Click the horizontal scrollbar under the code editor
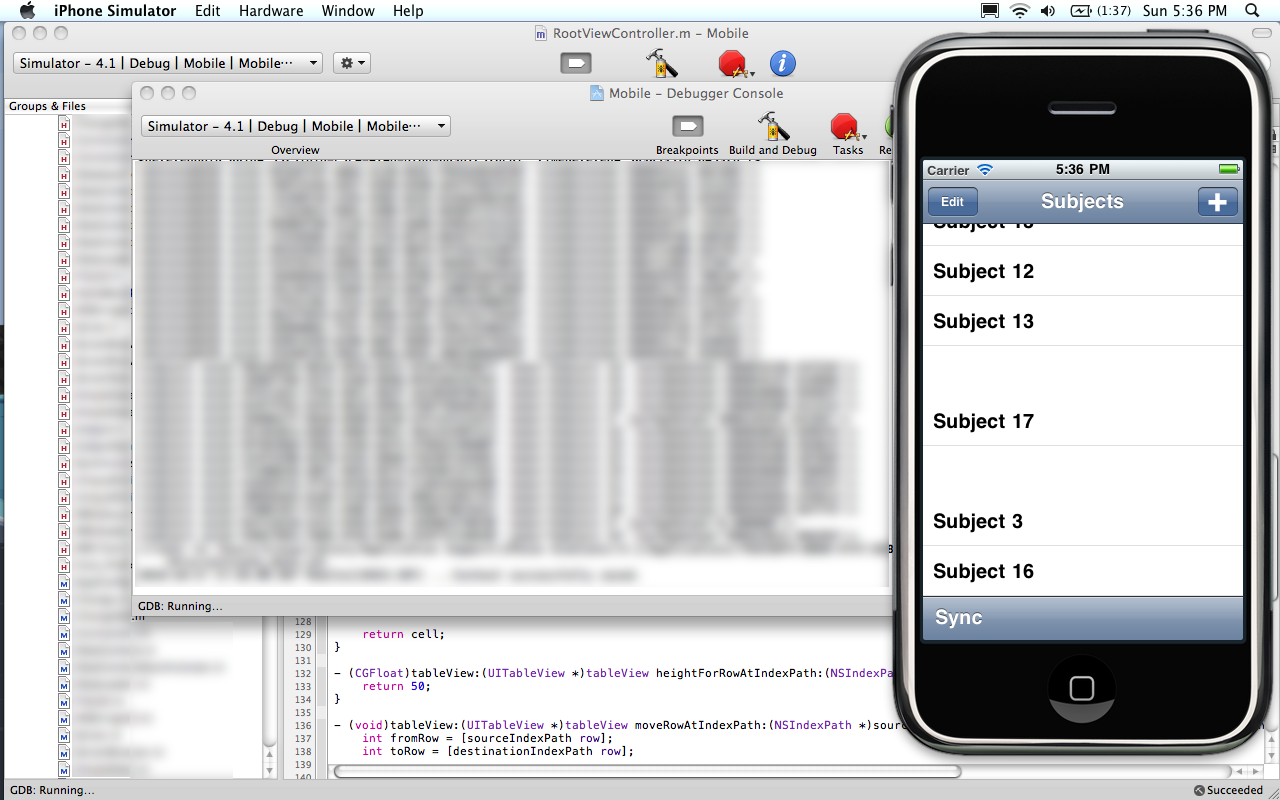Screen dimensions: 1280x800 (648, 771)
